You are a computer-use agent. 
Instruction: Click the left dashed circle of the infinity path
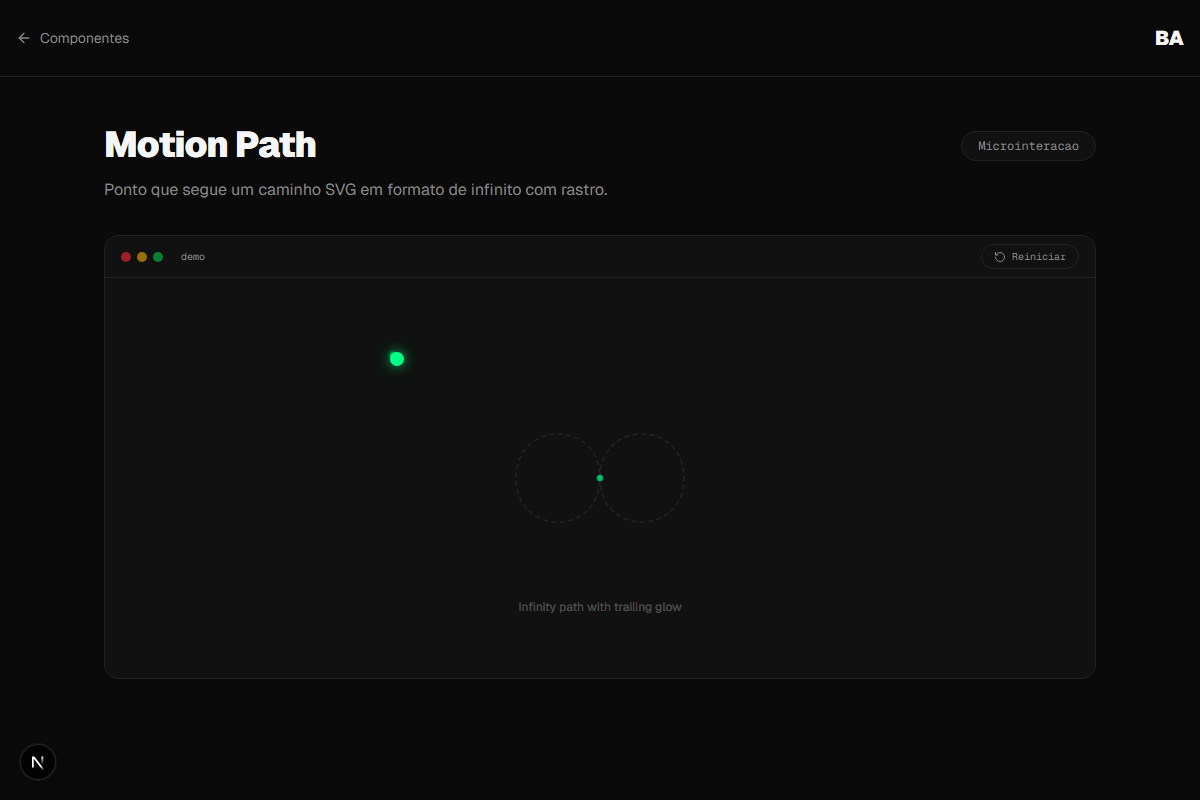tap(517, 478)
